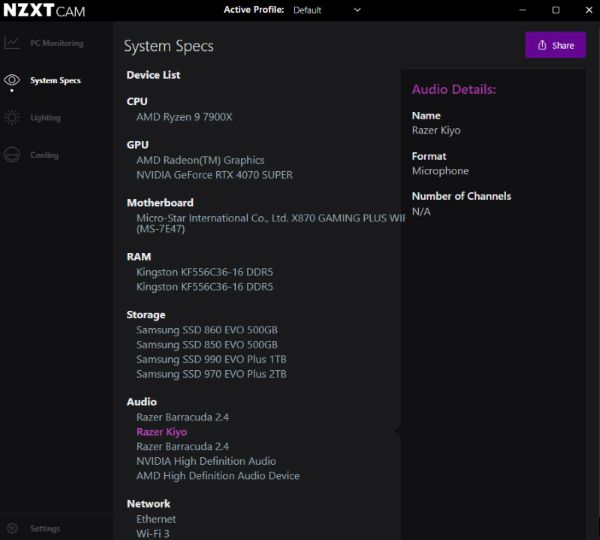
Task: Select the first Kingston KF556C36-16 DDR5 entry
Action: [205, 272]
